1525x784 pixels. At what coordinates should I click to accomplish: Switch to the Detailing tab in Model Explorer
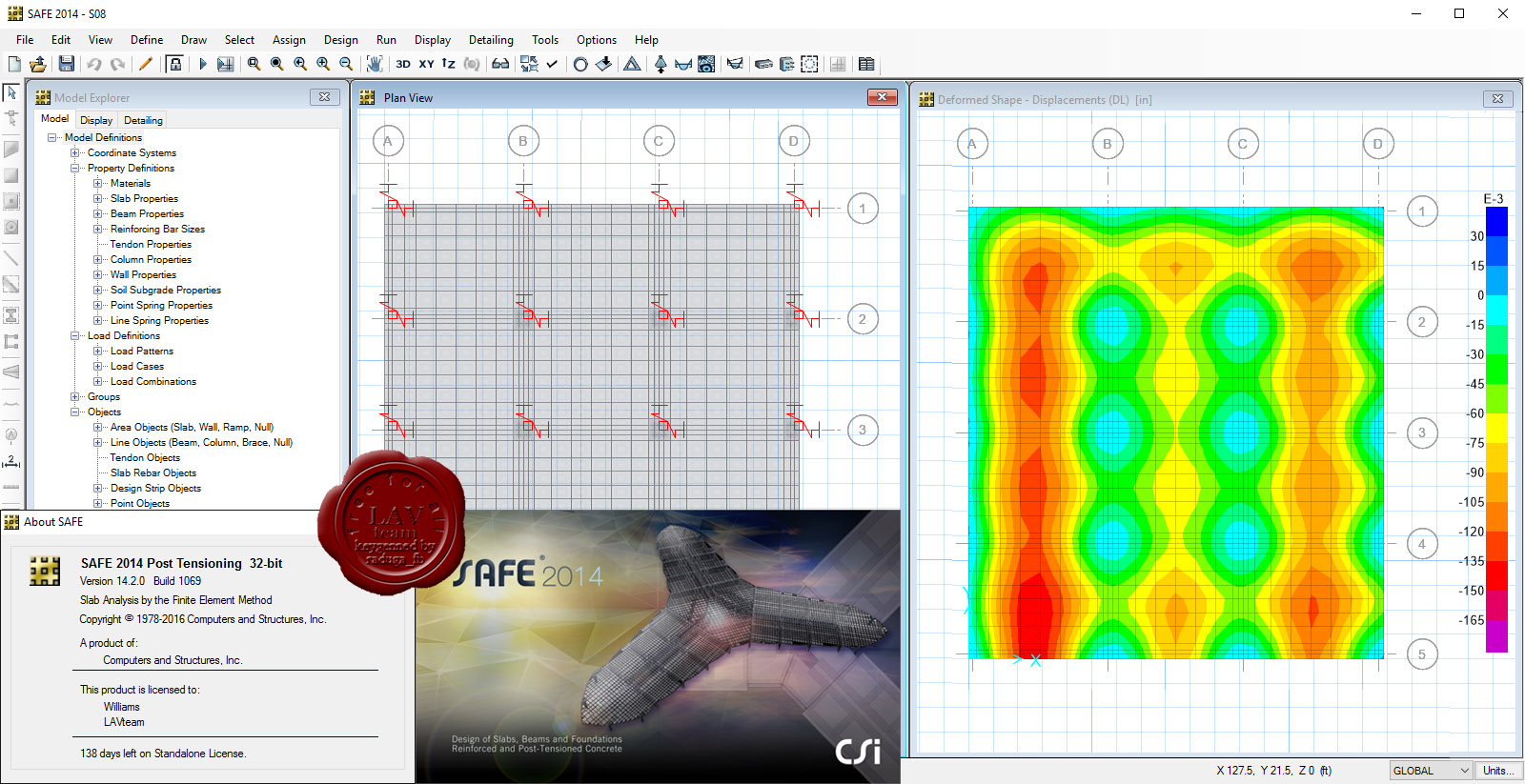(143, 120)
